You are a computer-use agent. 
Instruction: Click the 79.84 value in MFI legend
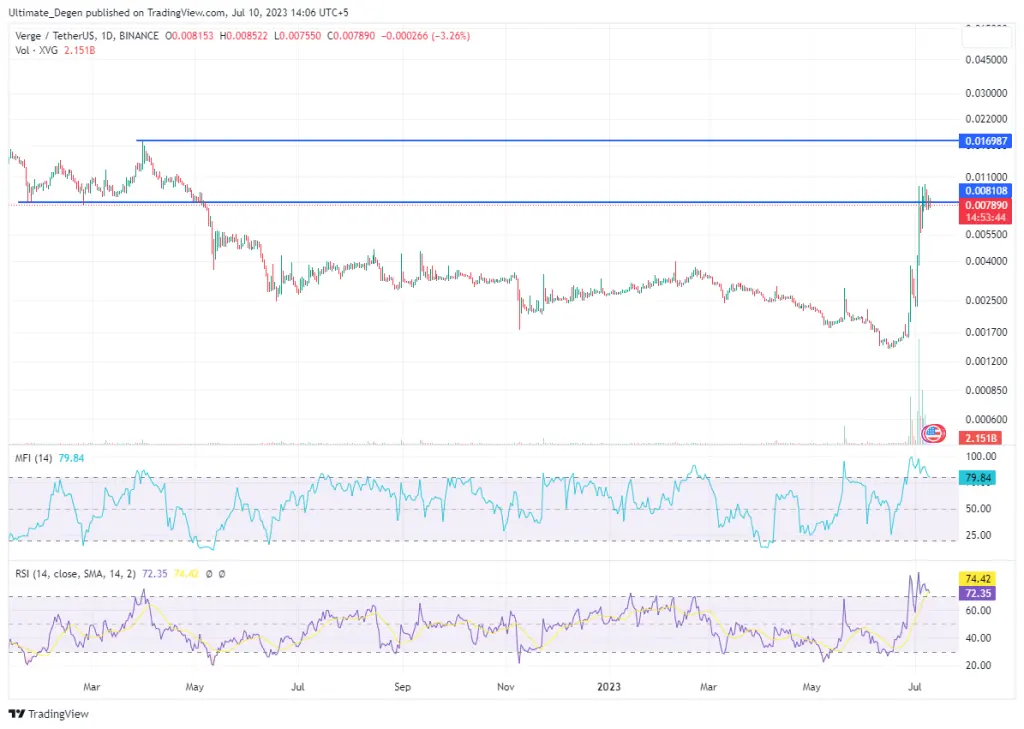coord(71,458)
